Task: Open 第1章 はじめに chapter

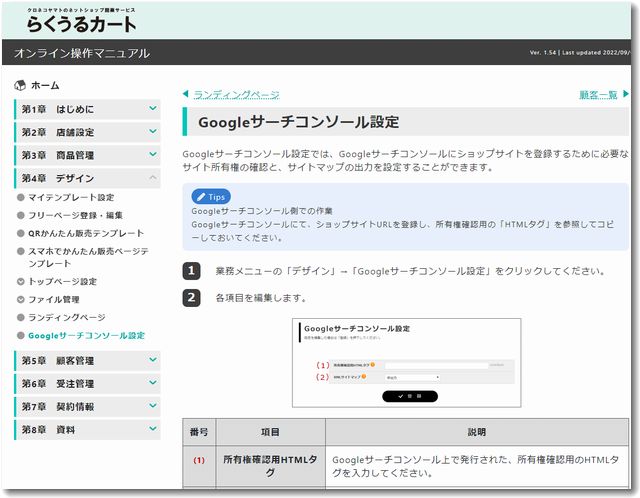Action: click(87, 109)
